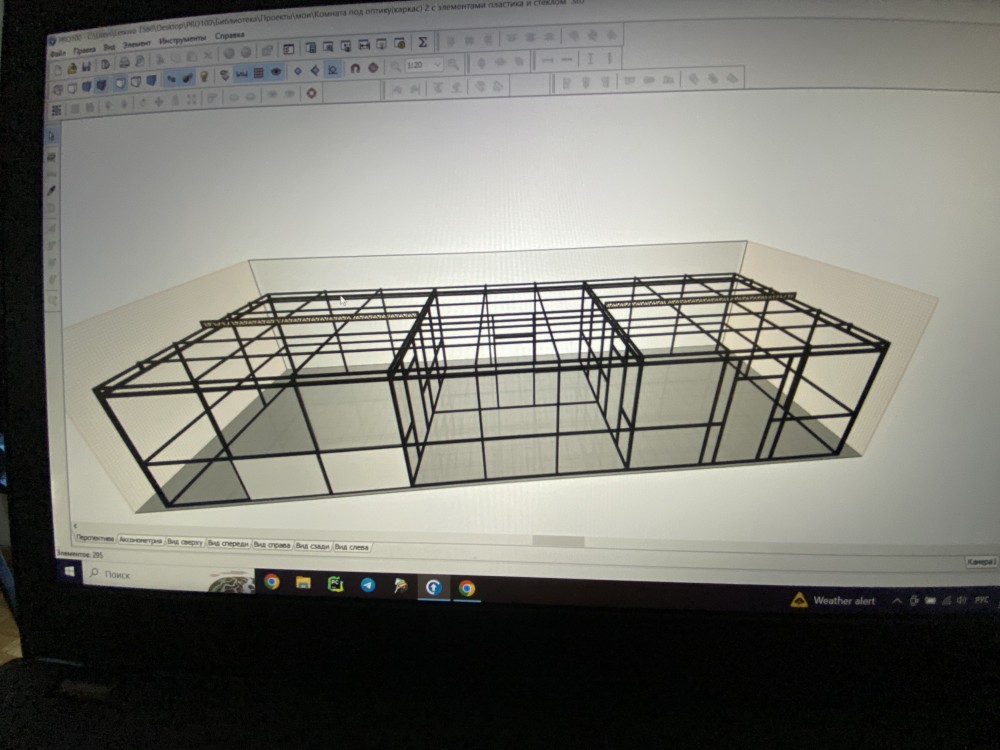This screenshot has width=1000, height=750.
Task: Switch to the Аксонометрия view tab
Action: point(140,539)
